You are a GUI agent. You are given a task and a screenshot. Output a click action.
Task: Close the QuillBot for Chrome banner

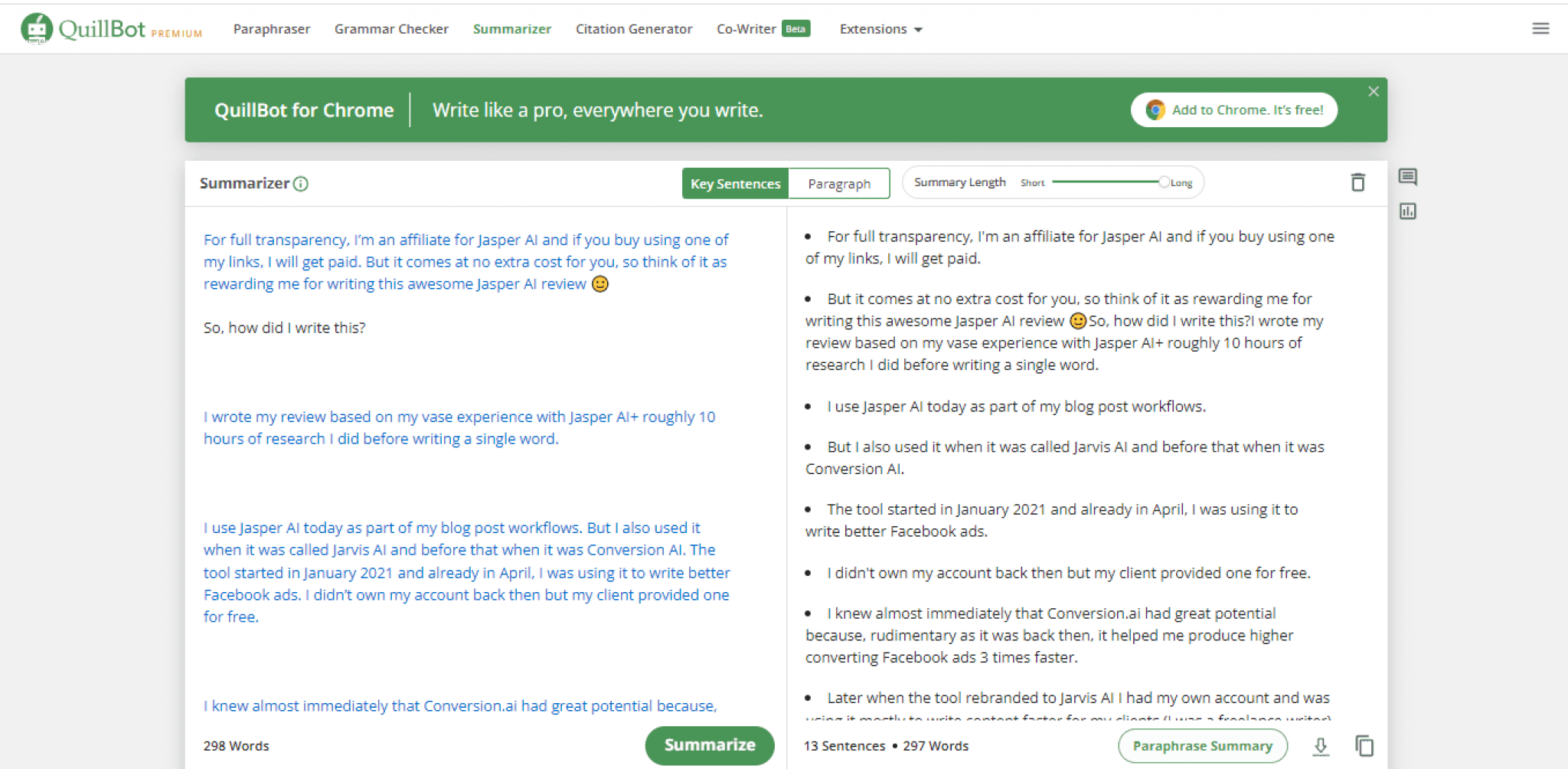pyautogui.click(x=1374, y=91)
